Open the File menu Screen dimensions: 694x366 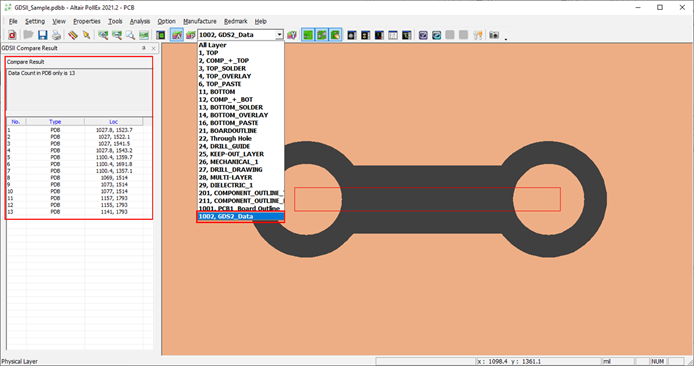pos(13,21)
